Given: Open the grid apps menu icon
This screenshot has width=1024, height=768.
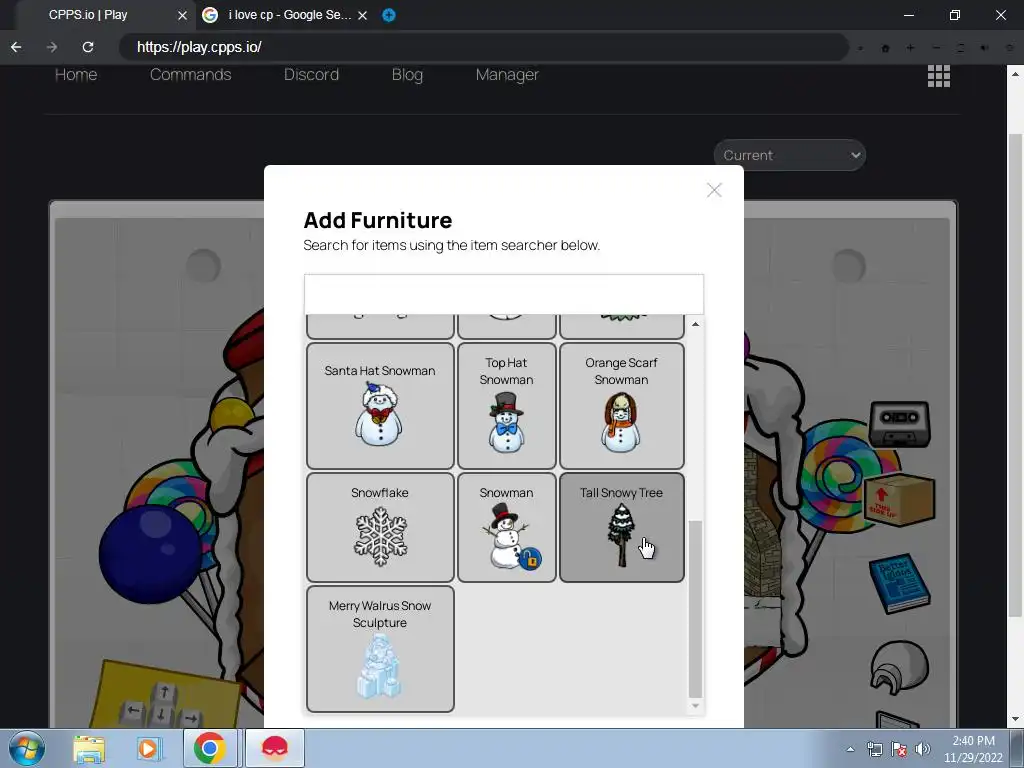Looking at the screenshot, I should (x=938, y=76).
